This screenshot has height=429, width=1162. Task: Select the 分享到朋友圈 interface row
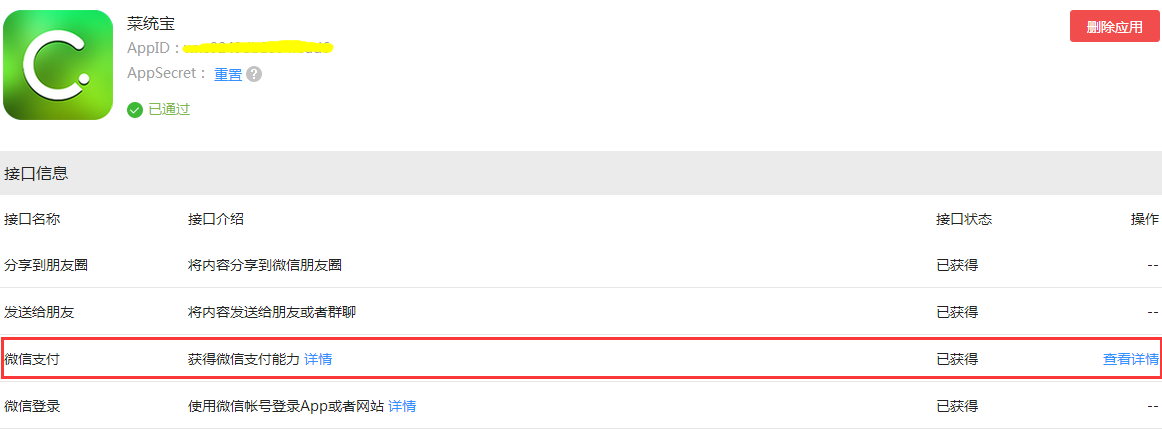(x=581, y=265)
